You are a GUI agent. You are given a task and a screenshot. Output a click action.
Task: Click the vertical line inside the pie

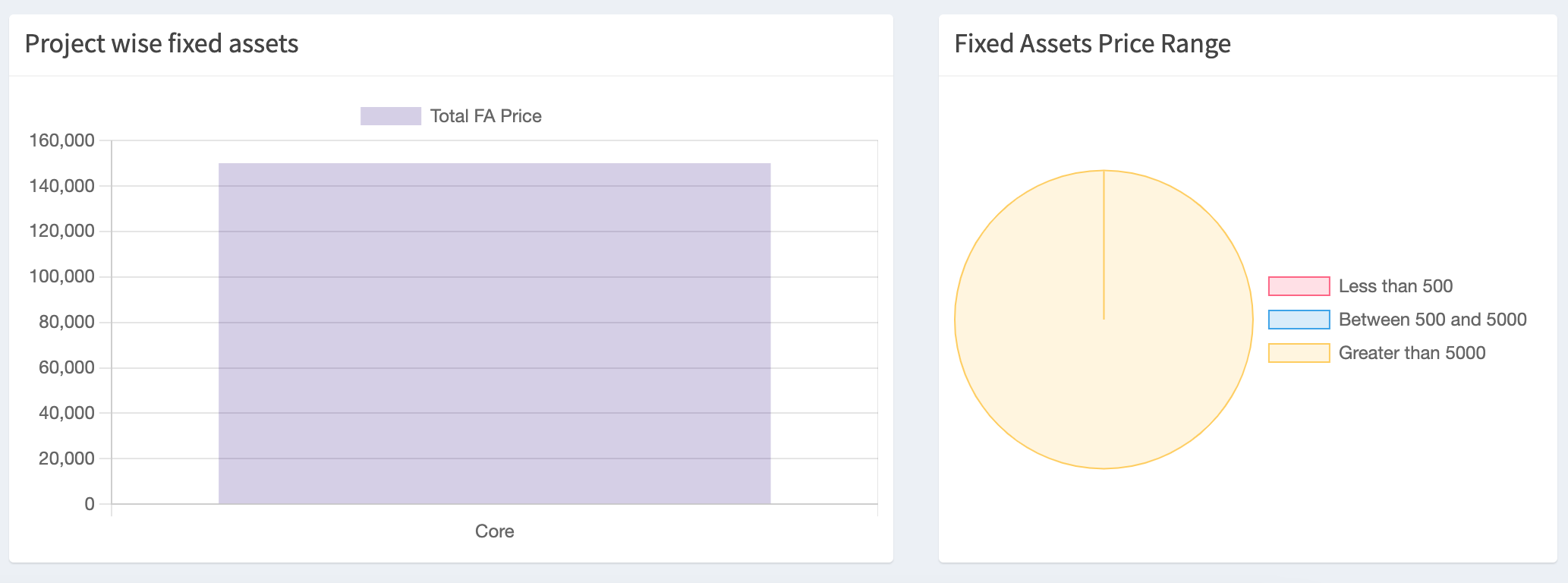pos(1104,244)
